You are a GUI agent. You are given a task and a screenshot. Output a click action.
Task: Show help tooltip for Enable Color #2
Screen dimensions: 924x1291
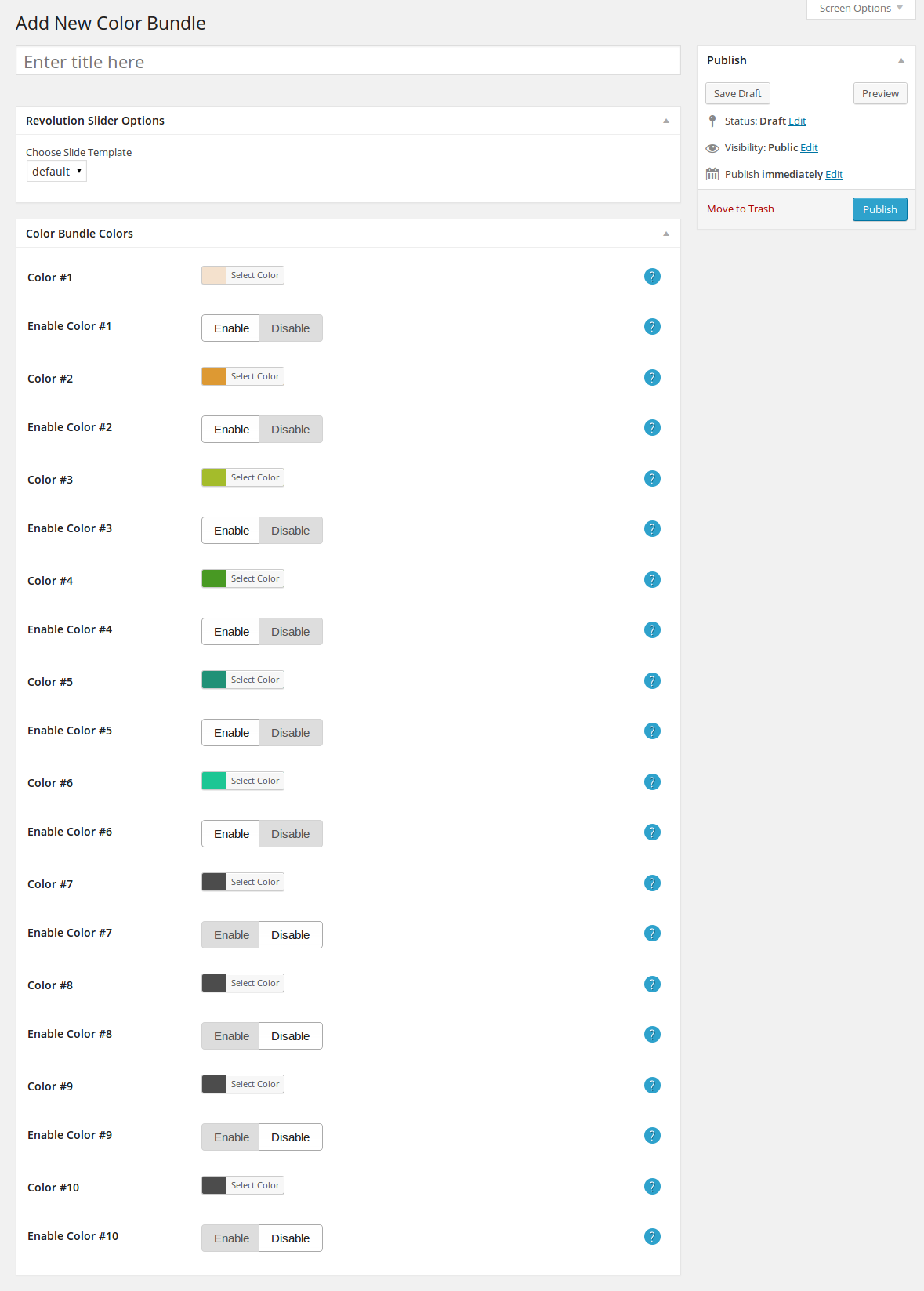(652, 428)
